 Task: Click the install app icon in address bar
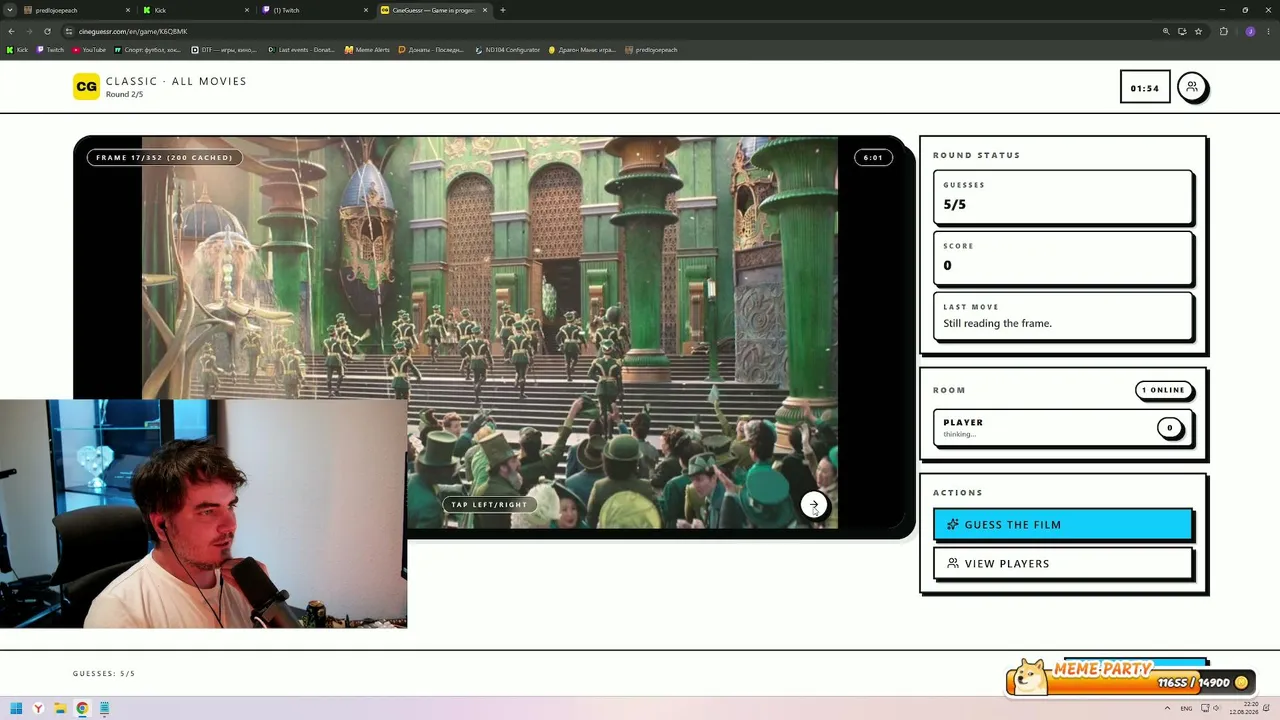click(x=1182, y=31)
